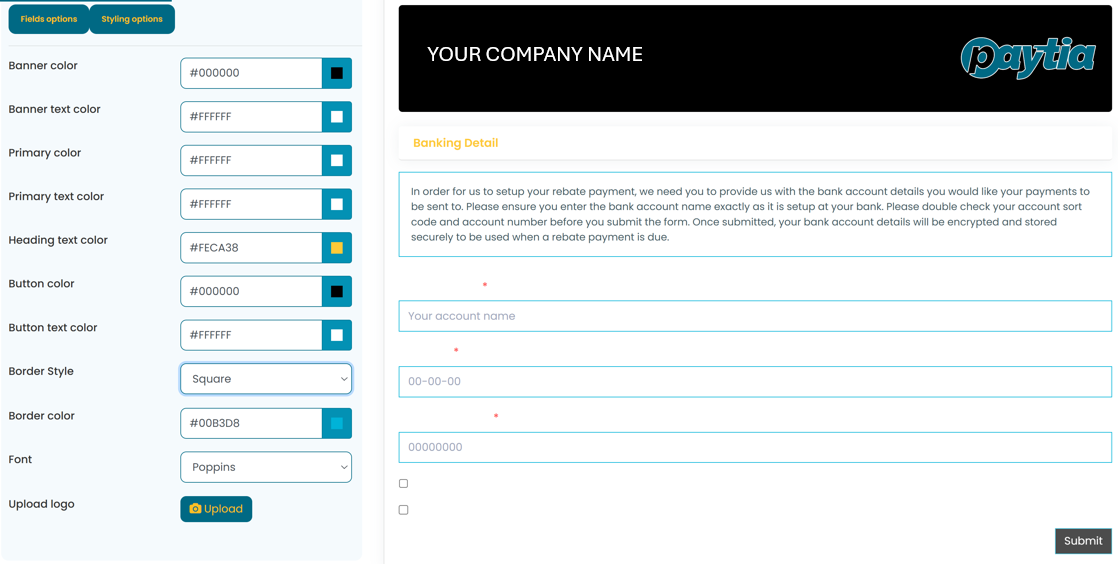Tick the second checkbox above Submit
The width and height of the screenshot is (1118, 564).
click(404, 510)
